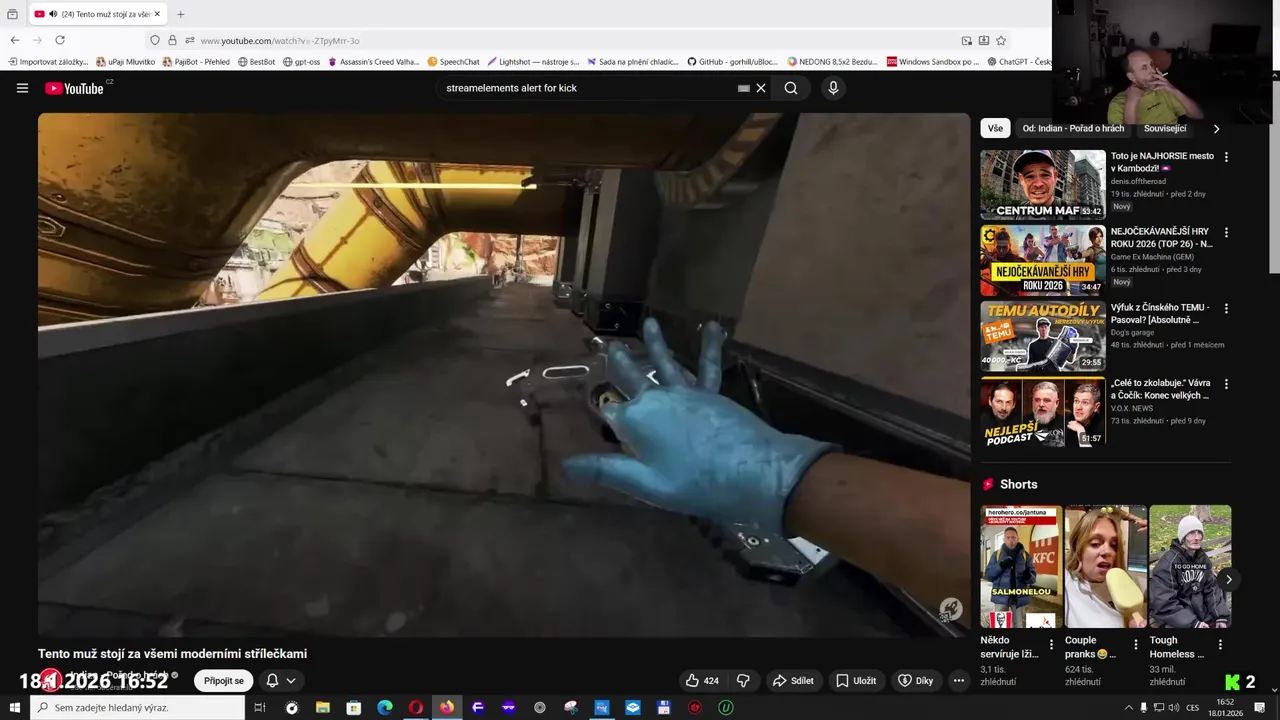Bookmark this page with the star icon

(x=1001, y=40)
